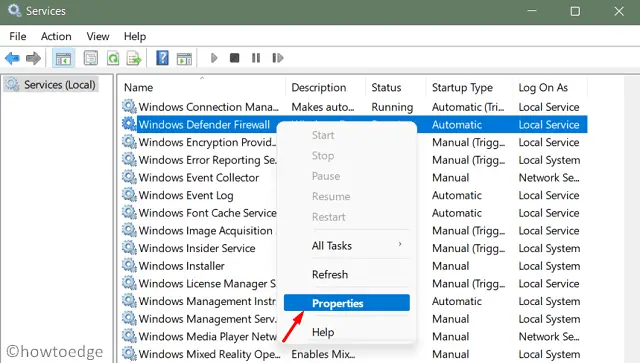Image resolution: width=640 pixels, height=363 pixels.
Task: Click the Running status of Connection Manager
Action: click(x=392, y=107)
